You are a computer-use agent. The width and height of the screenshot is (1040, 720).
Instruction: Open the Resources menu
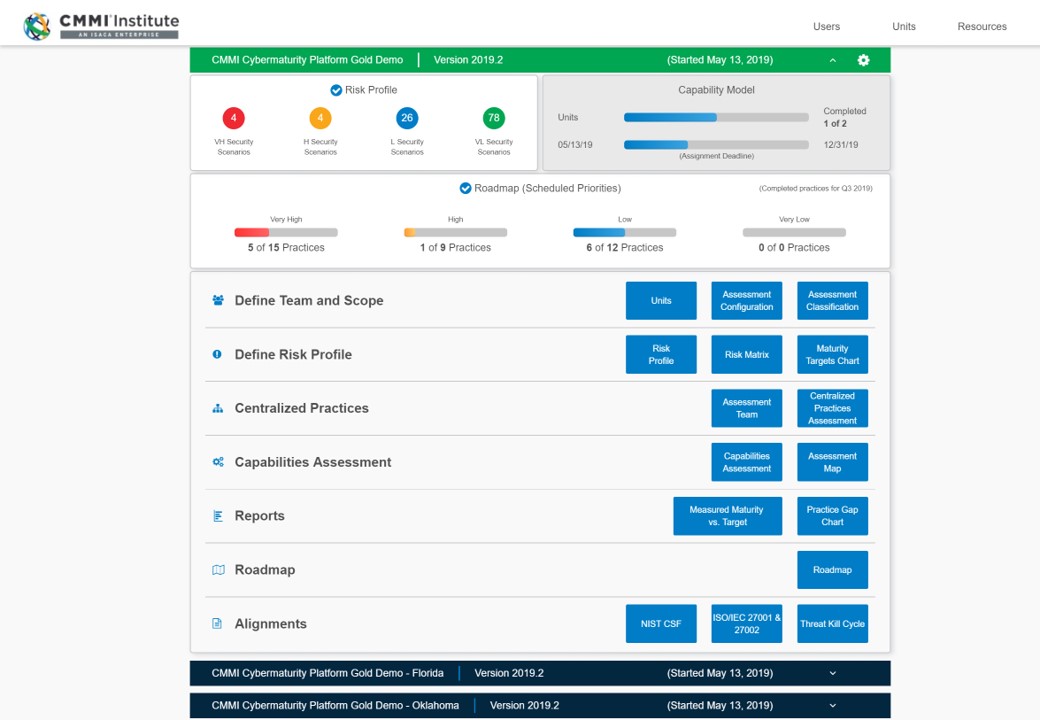coord(981,27)
